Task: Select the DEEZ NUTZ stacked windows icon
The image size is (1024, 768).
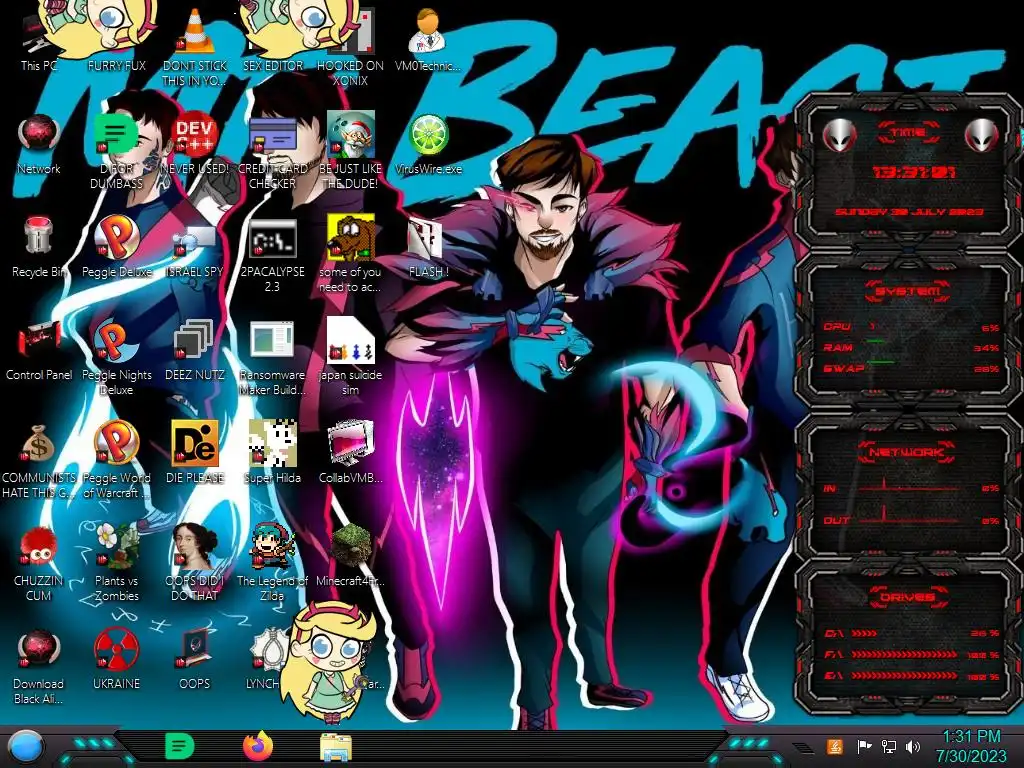Action: (x=195, y=350)
